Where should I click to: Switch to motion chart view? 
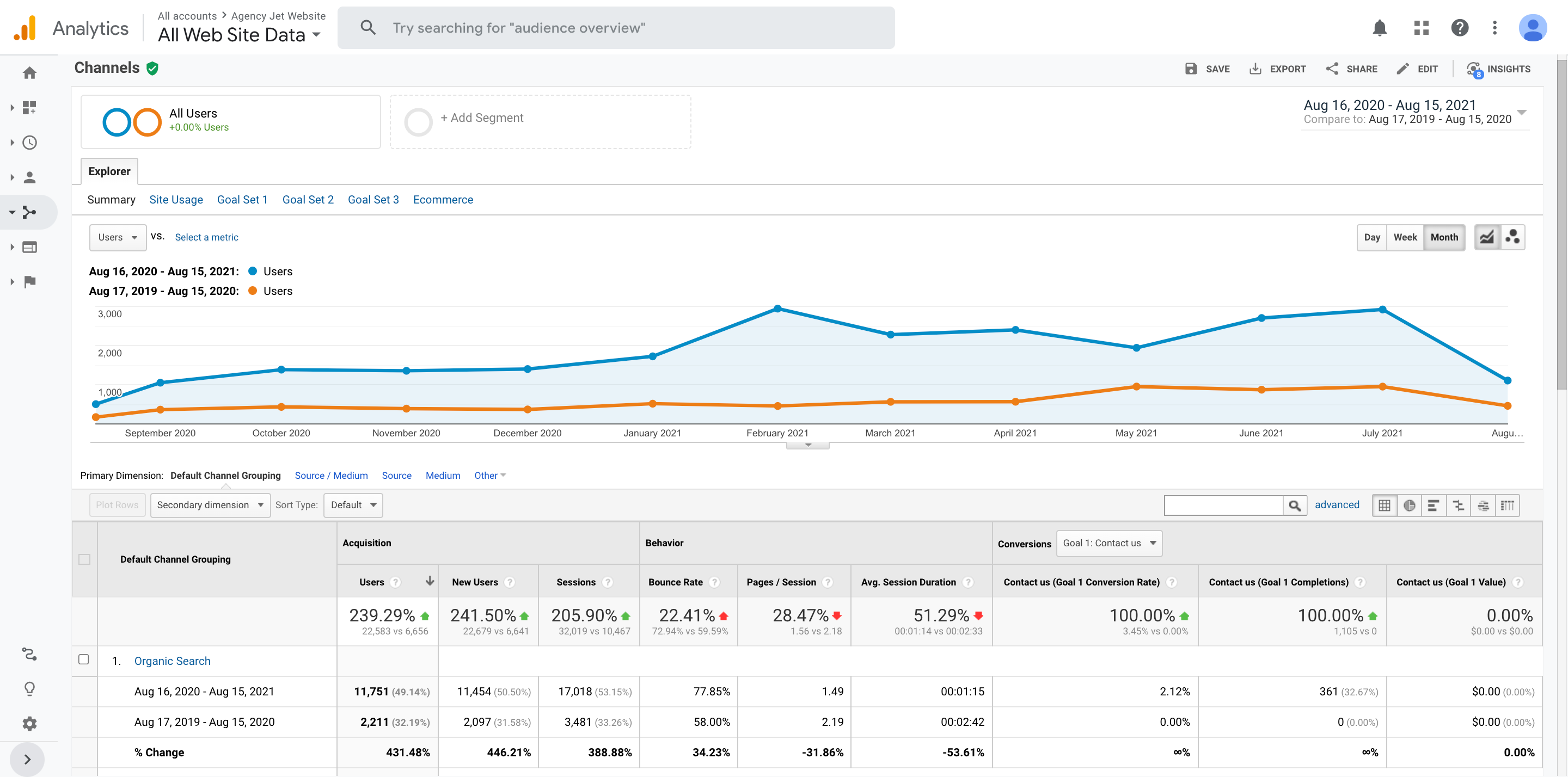1512,237
